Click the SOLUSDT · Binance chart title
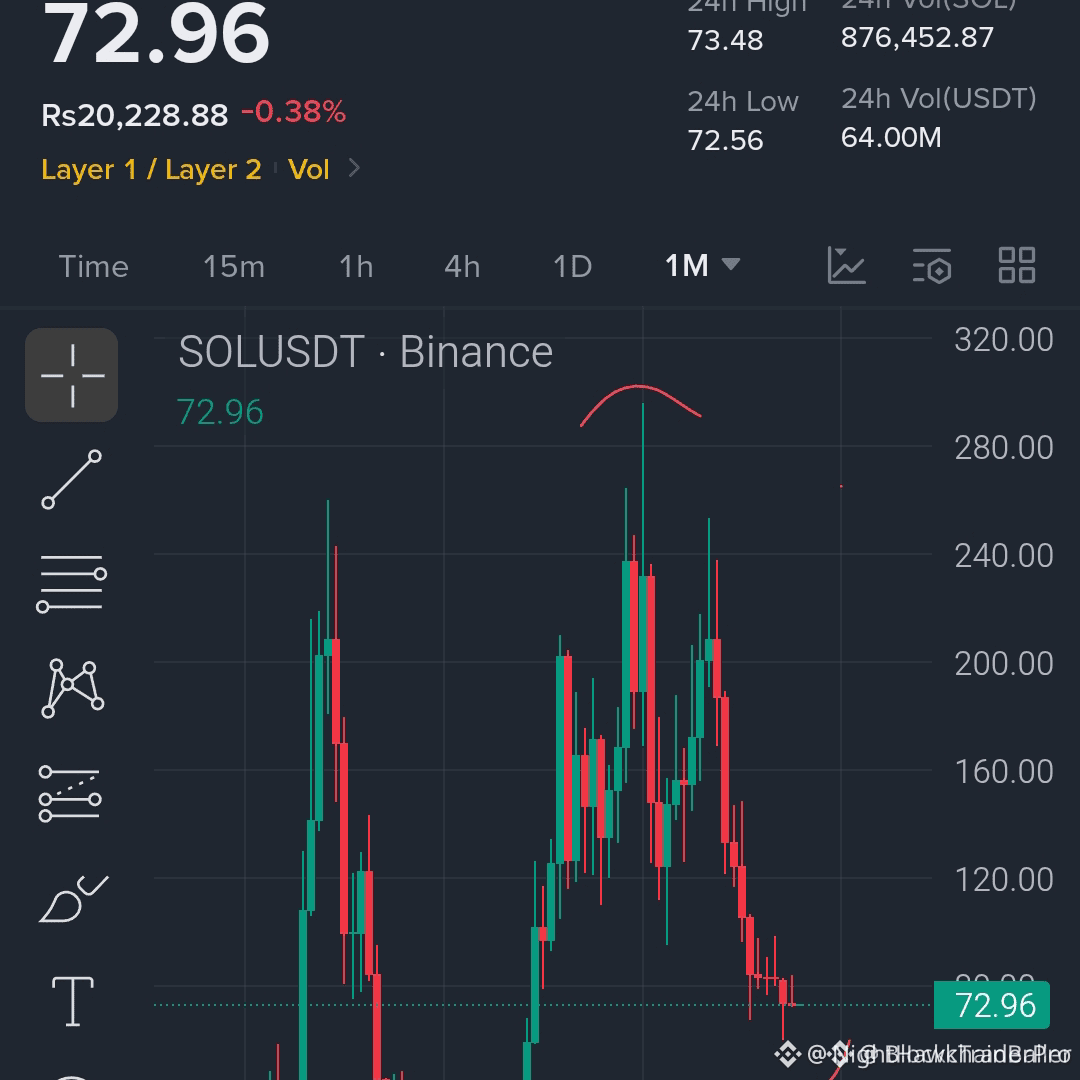Image resolution: width=1080 pixels, height=1080 pixels. point(365,352)
